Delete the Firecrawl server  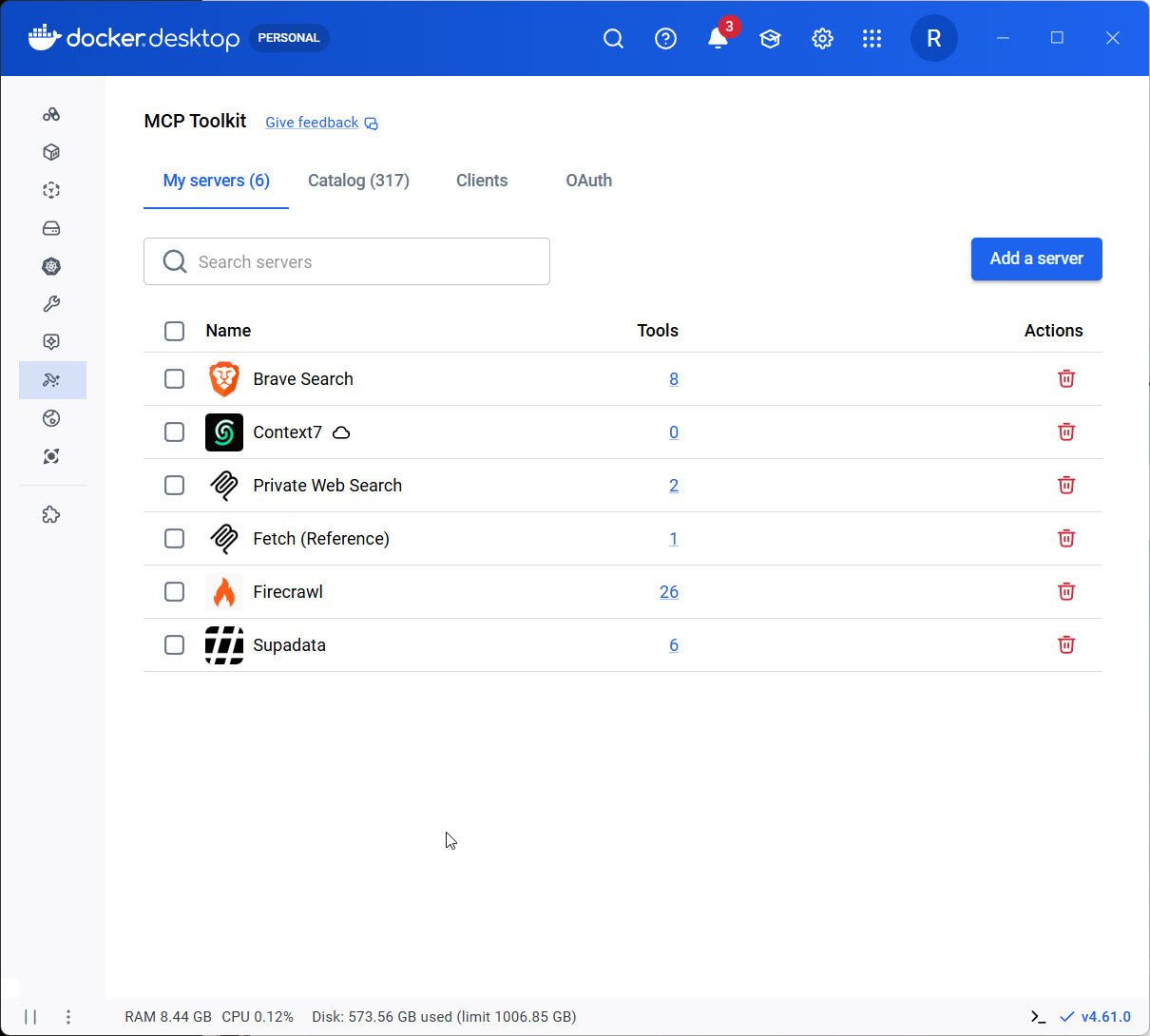[x=1066, y=591]
